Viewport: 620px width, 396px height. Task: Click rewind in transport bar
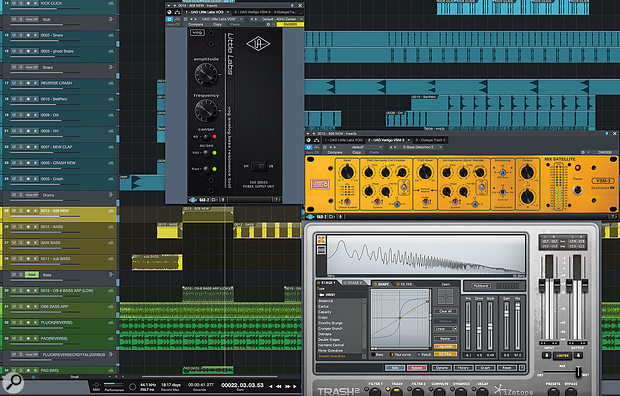278,386
